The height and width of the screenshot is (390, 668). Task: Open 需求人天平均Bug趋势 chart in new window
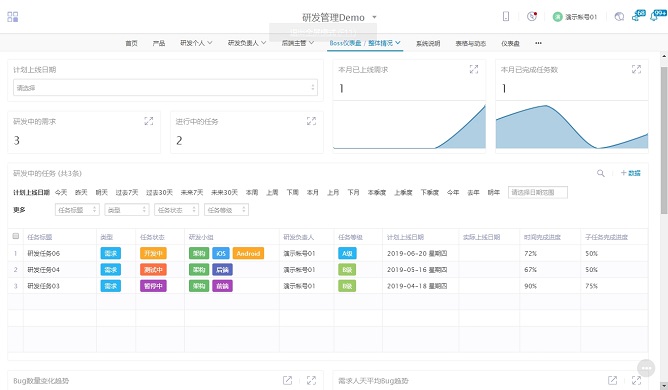point(612,380)
